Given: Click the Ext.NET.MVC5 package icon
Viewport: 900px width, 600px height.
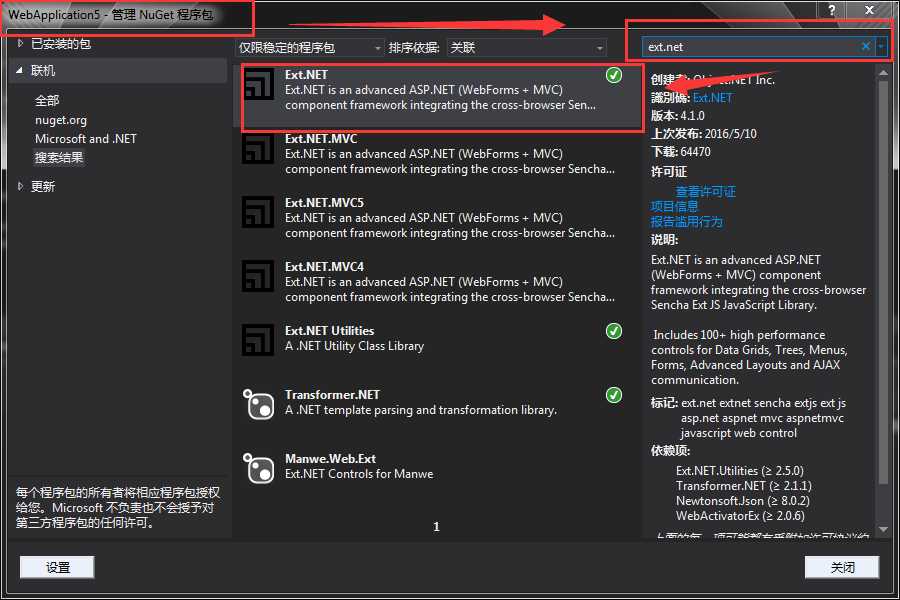Looking at the screenshot, I should pos(258,212).
